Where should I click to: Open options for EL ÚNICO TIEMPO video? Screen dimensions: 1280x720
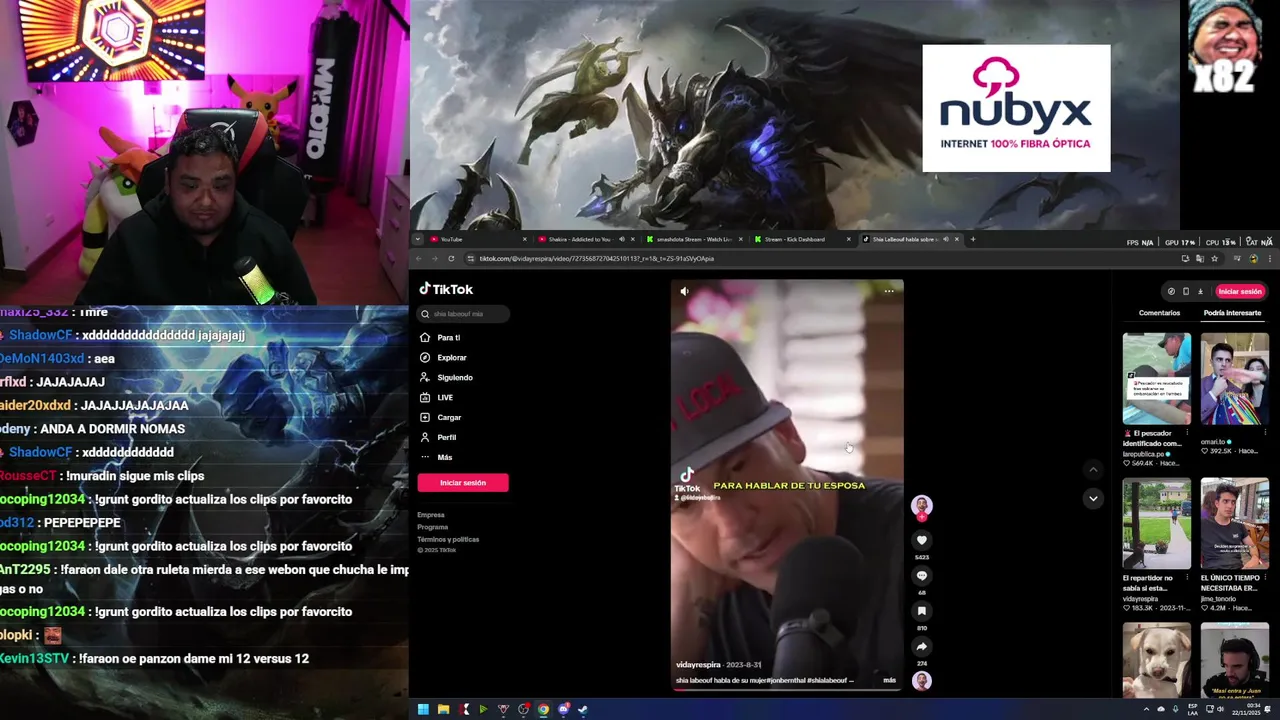(1265, 578)
